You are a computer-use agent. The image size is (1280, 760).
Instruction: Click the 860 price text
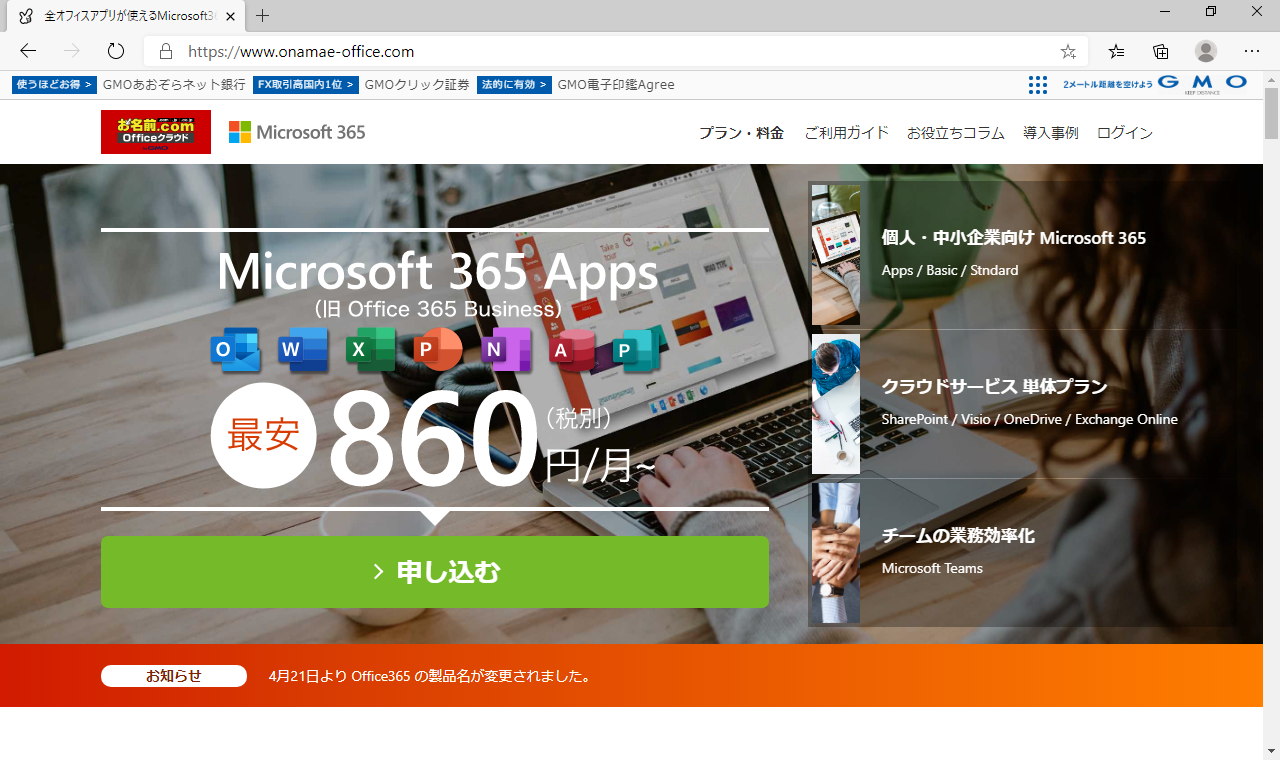(434, 437)
